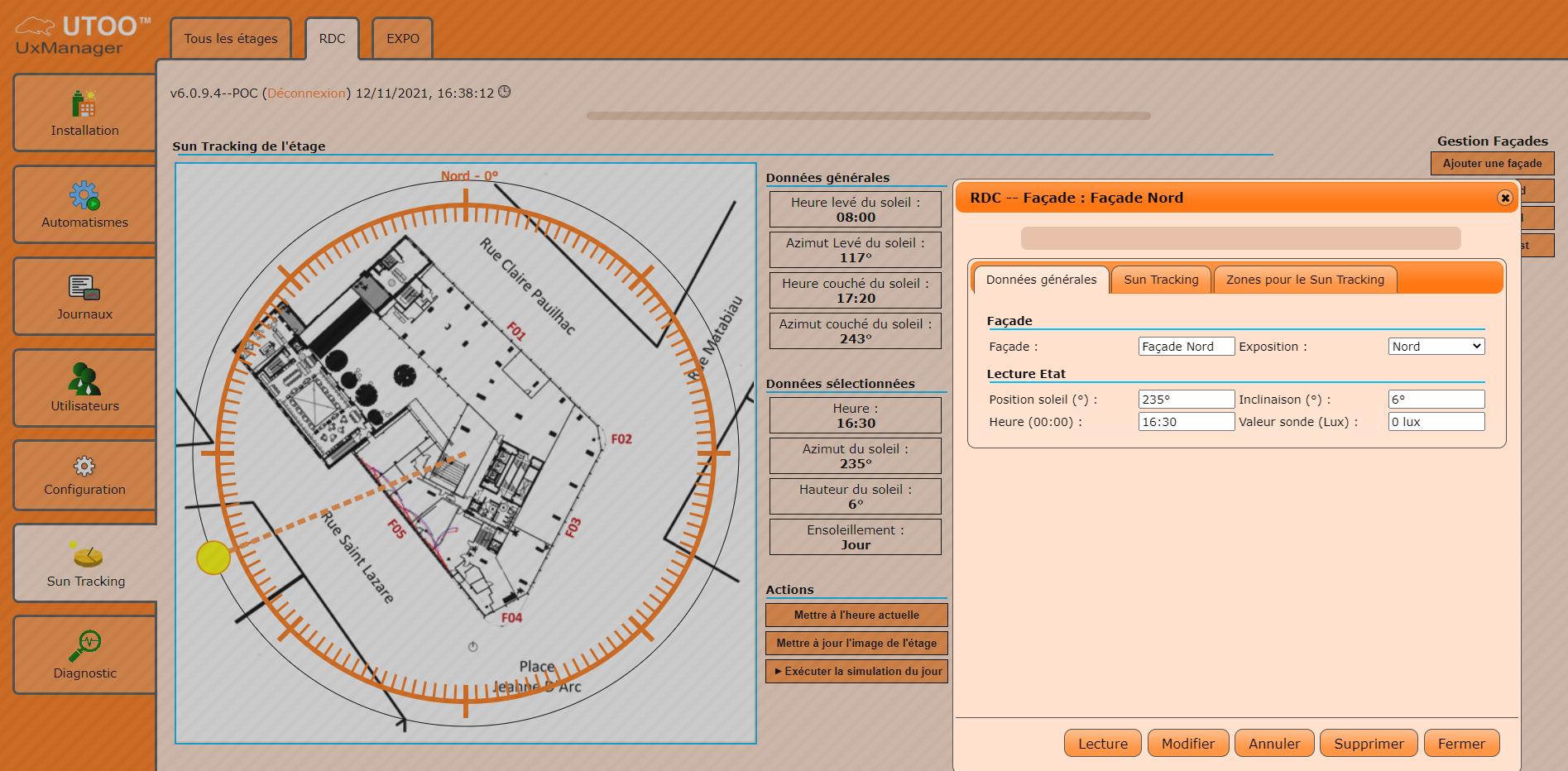Viewport: 1568px width, 771px height.
Task: Switch to Tous les étages tab
Action: coord(231,39)
